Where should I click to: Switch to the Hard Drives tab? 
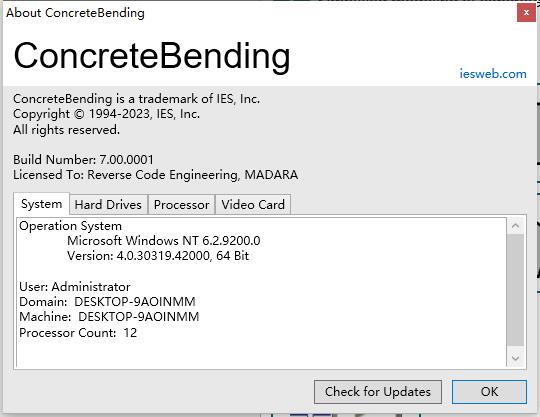click(x=108, y=205)
